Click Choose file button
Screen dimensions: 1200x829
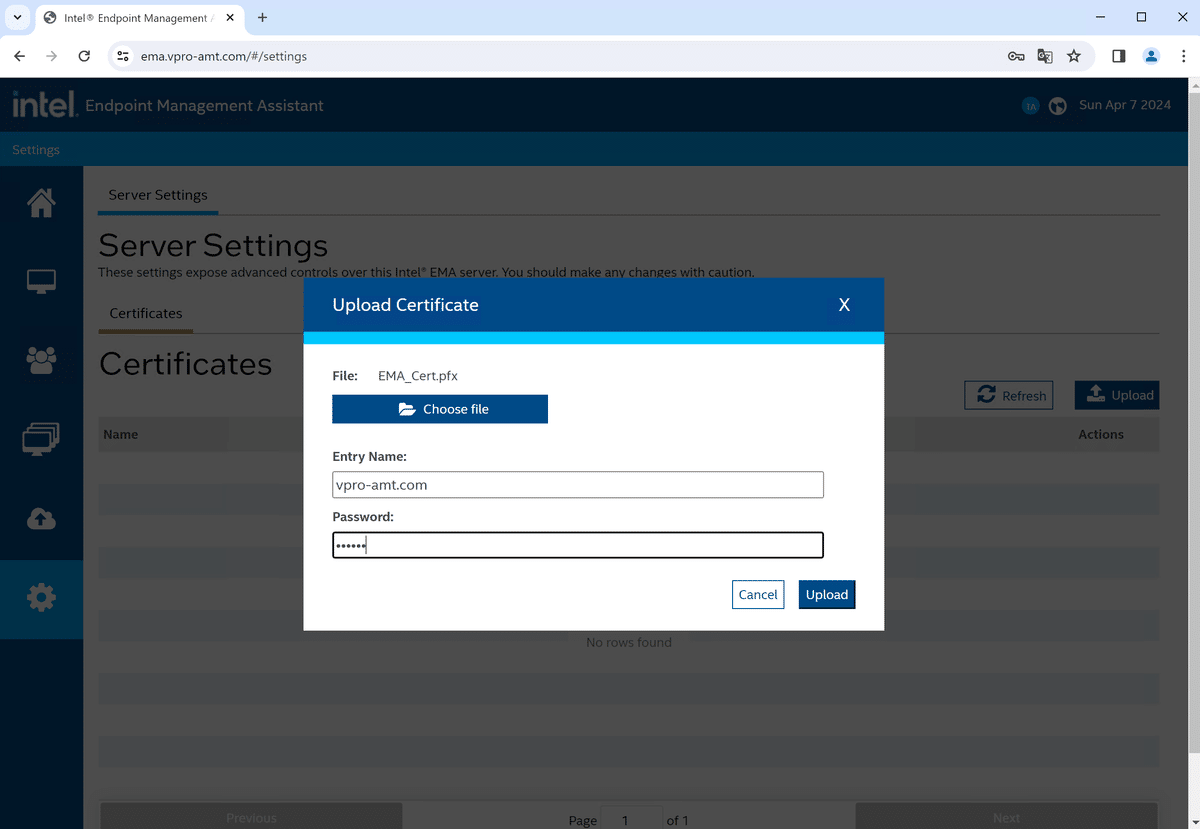coord(440,409)
